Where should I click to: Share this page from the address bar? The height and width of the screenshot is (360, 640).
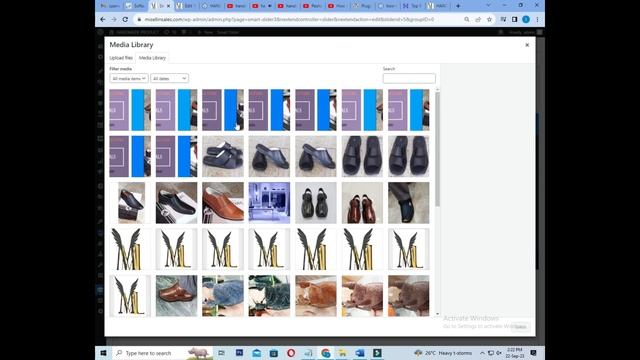[478, 19]
